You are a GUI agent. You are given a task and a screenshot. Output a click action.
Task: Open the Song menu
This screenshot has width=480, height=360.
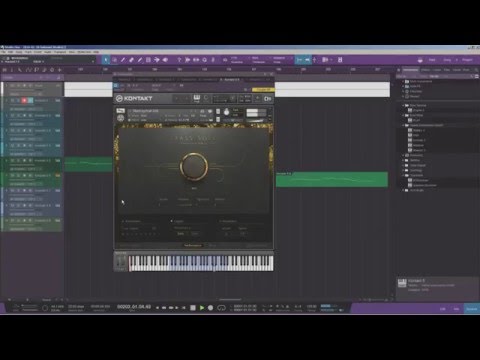coord(19,52)
